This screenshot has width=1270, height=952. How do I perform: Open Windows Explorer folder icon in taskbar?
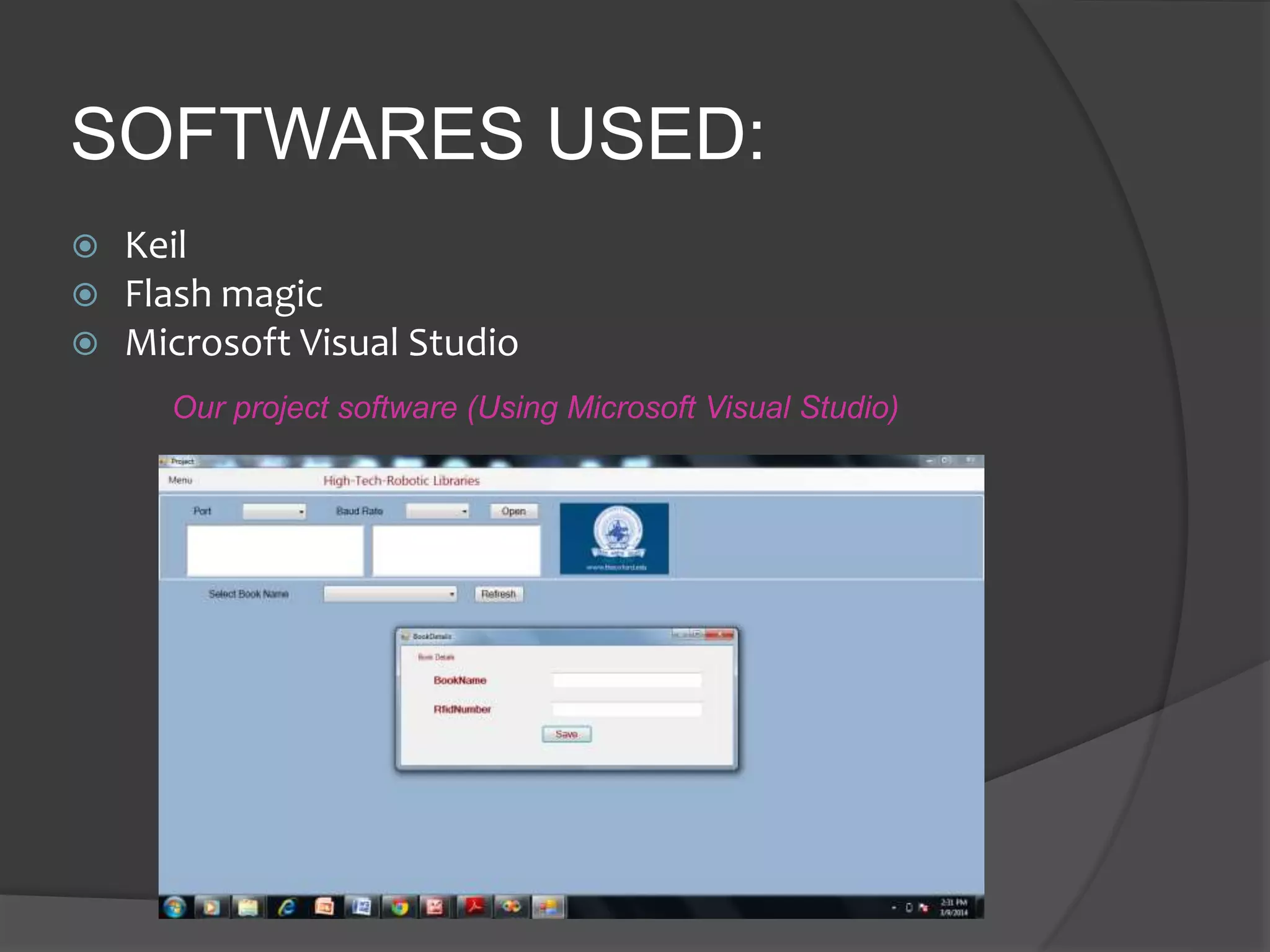[x=248, y=908]
